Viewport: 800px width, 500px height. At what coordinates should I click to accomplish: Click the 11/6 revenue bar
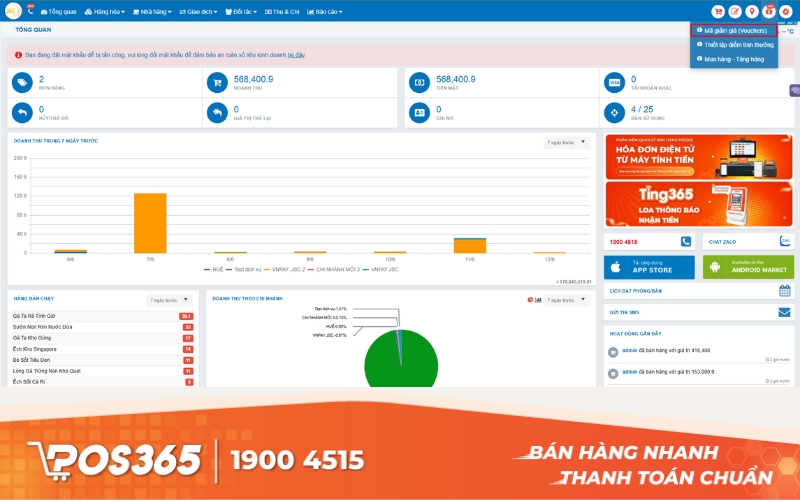point(469,245)
